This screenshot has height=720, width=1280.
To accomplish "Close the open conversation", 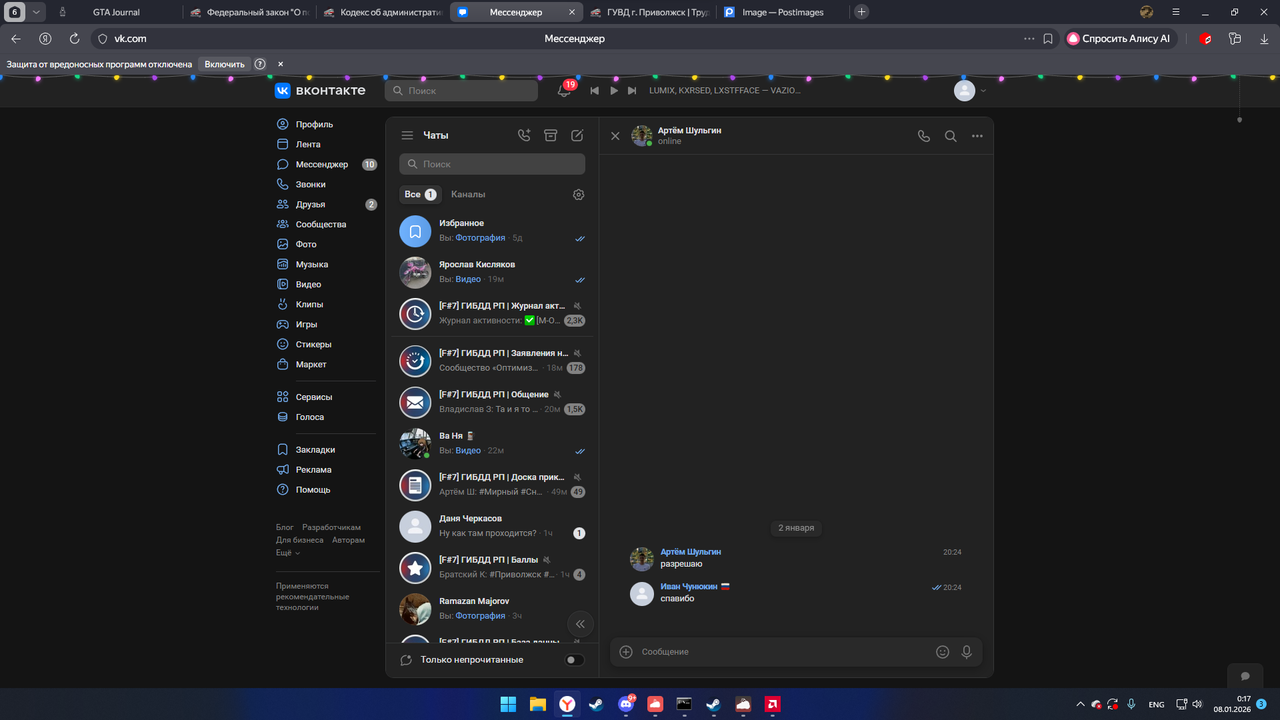I will click(615, 136).
